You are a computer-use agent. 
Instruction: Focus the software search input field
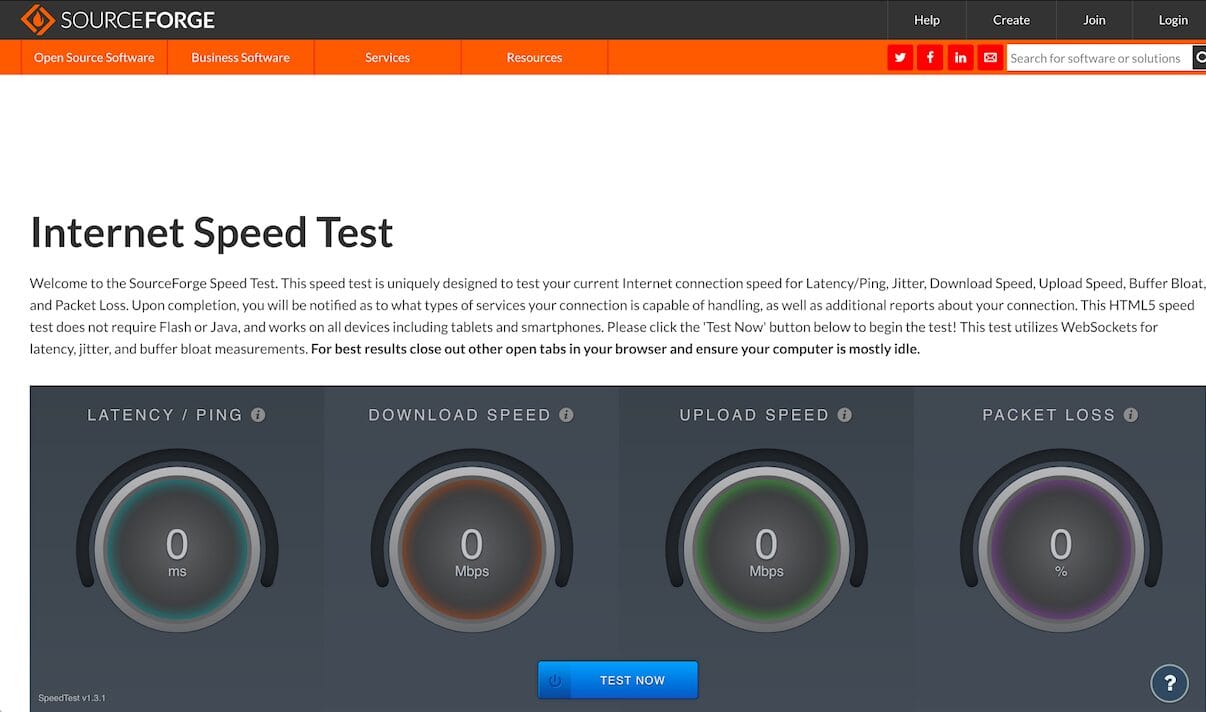1097,58
